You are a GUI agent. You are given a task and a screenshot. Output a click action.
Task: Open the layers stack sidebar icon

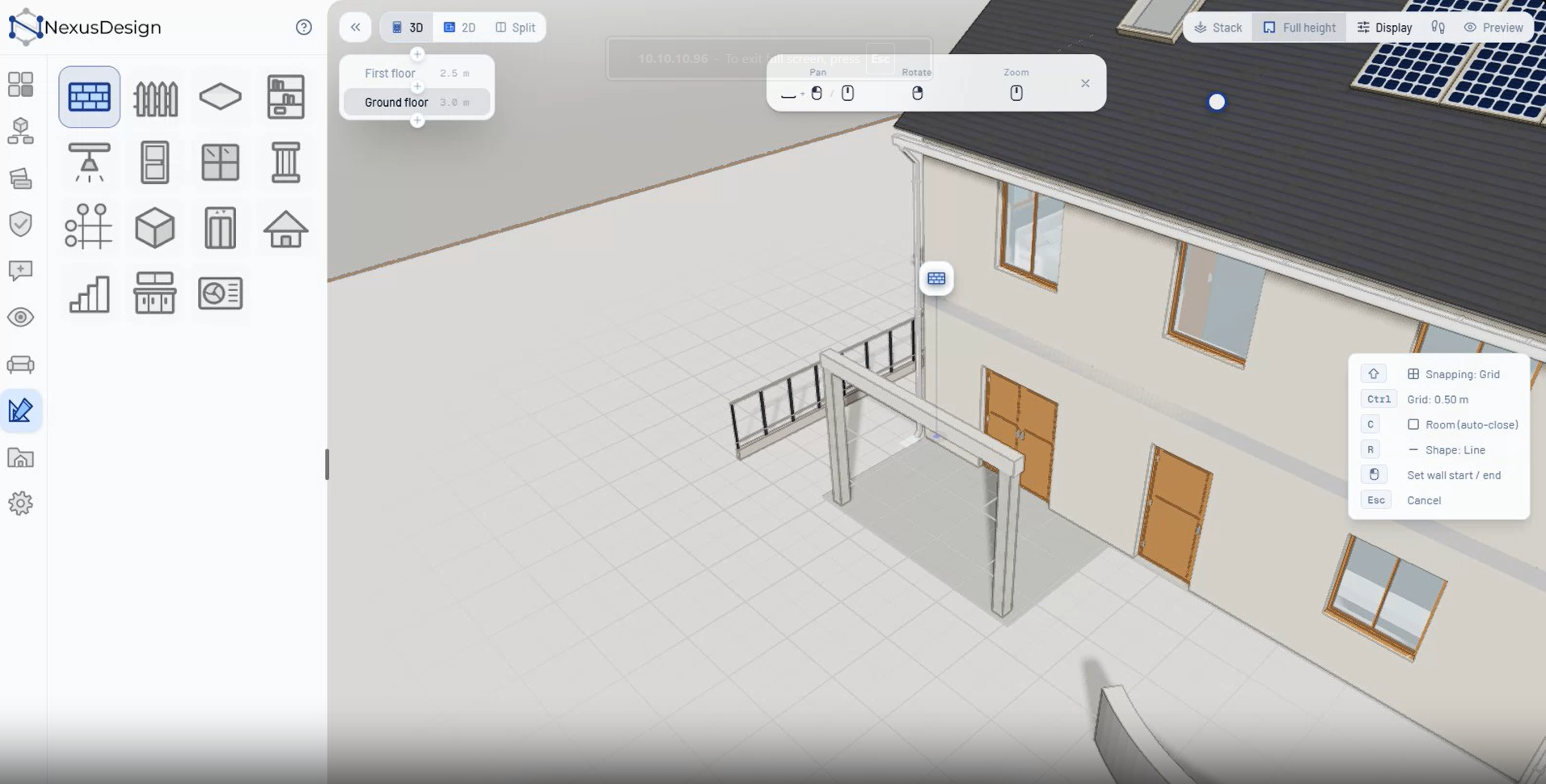click(x=20, y=178)
